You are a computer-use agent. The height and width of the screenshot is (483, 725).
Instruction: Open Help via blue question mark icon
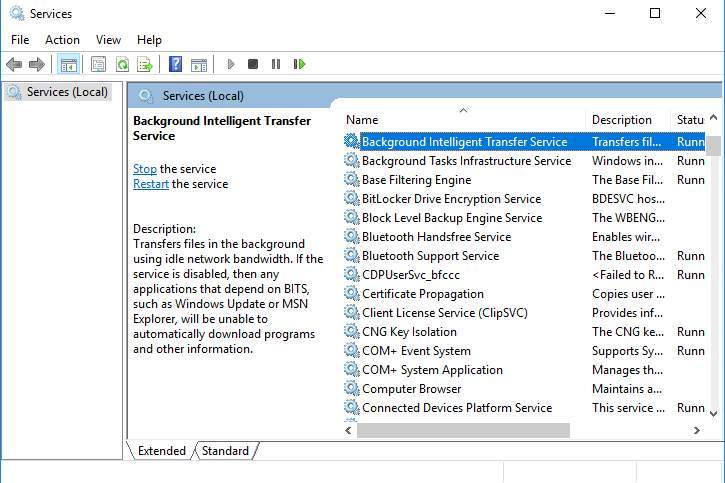175,64
